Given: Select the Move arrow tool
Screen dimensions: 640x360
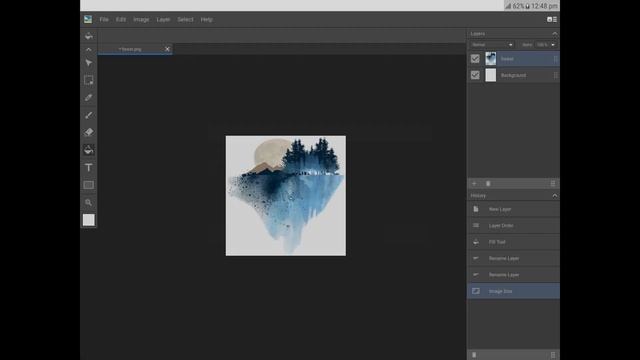Looking at the screenshot, I should [89, 63].
